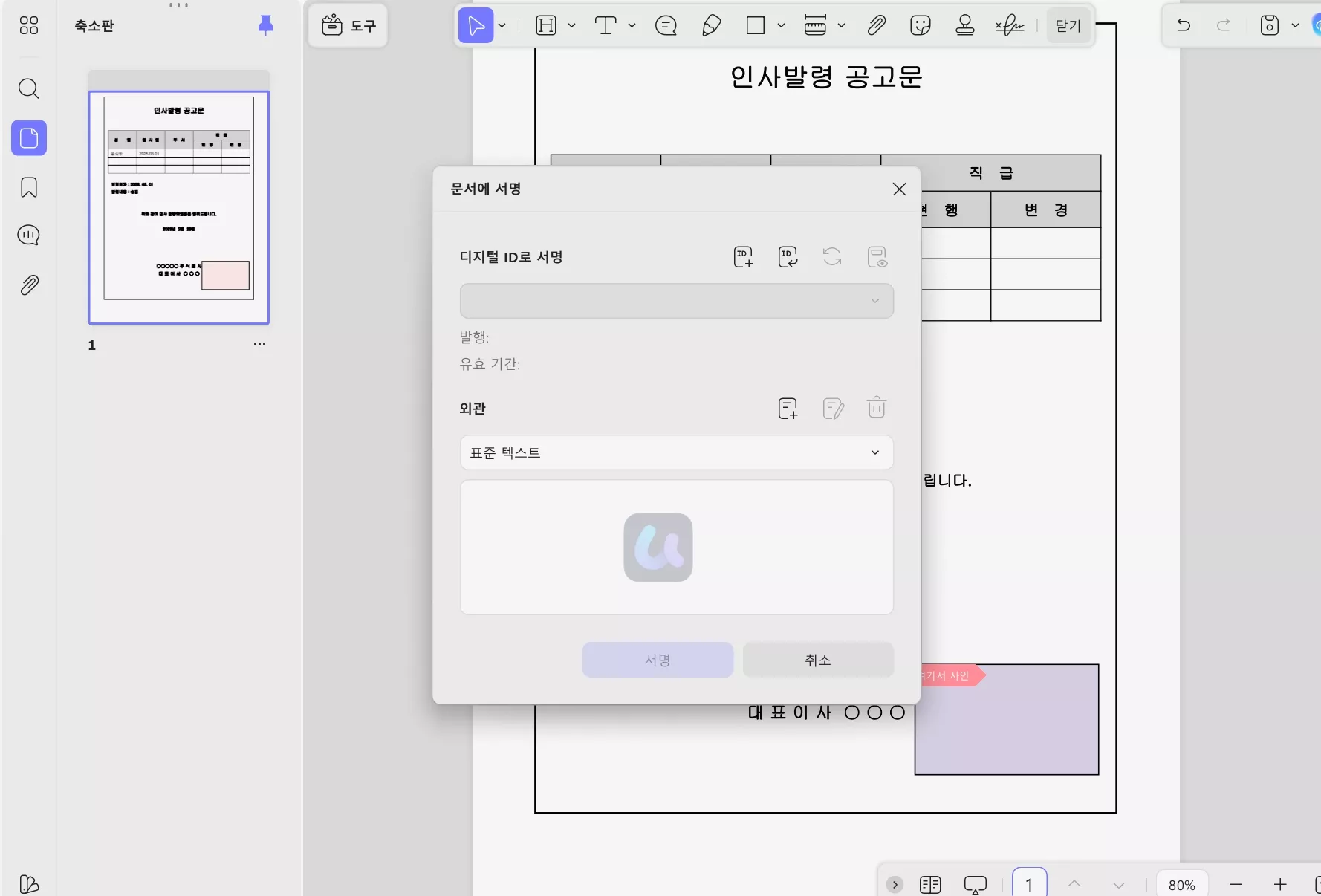The height and width of the screenshot is (896, 1321).
Task: Expand the shape tool options chevron
Action: pos(781,25)
